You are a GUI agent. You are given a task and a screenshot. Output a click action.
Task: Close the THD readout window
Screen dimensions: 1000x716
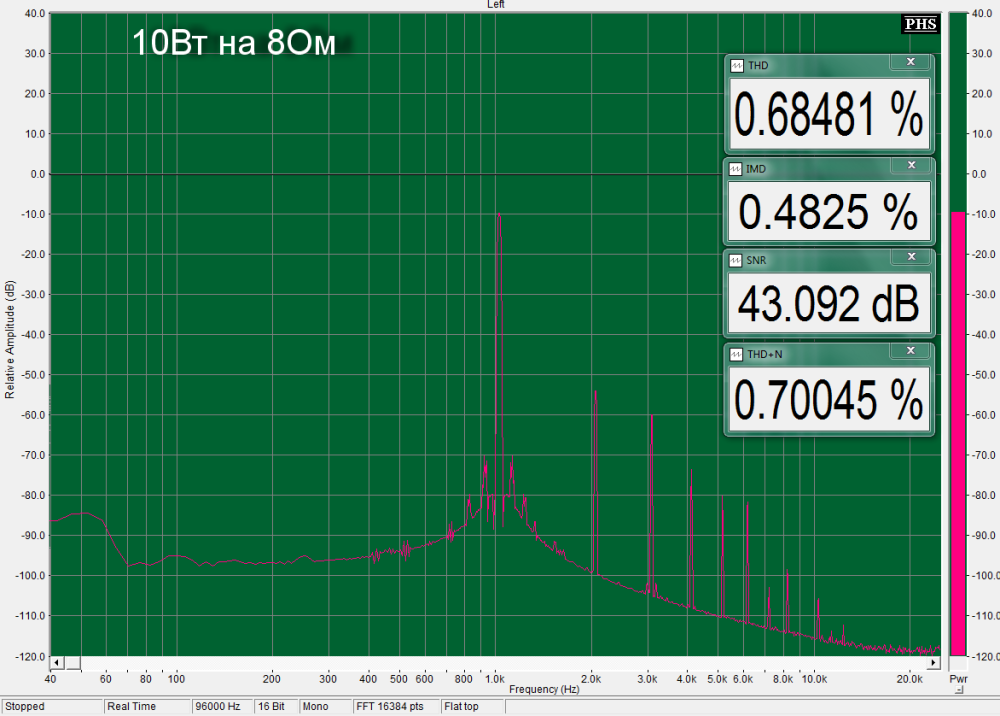pos(909,62)
